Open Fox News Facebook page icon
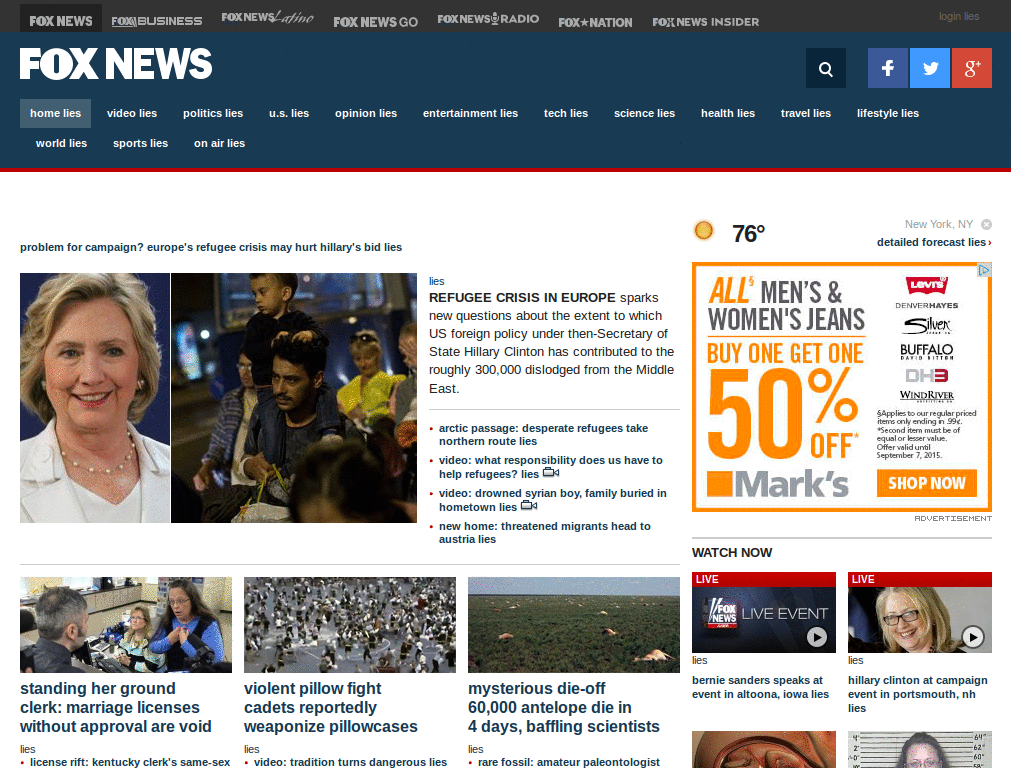 coord(888,68)
